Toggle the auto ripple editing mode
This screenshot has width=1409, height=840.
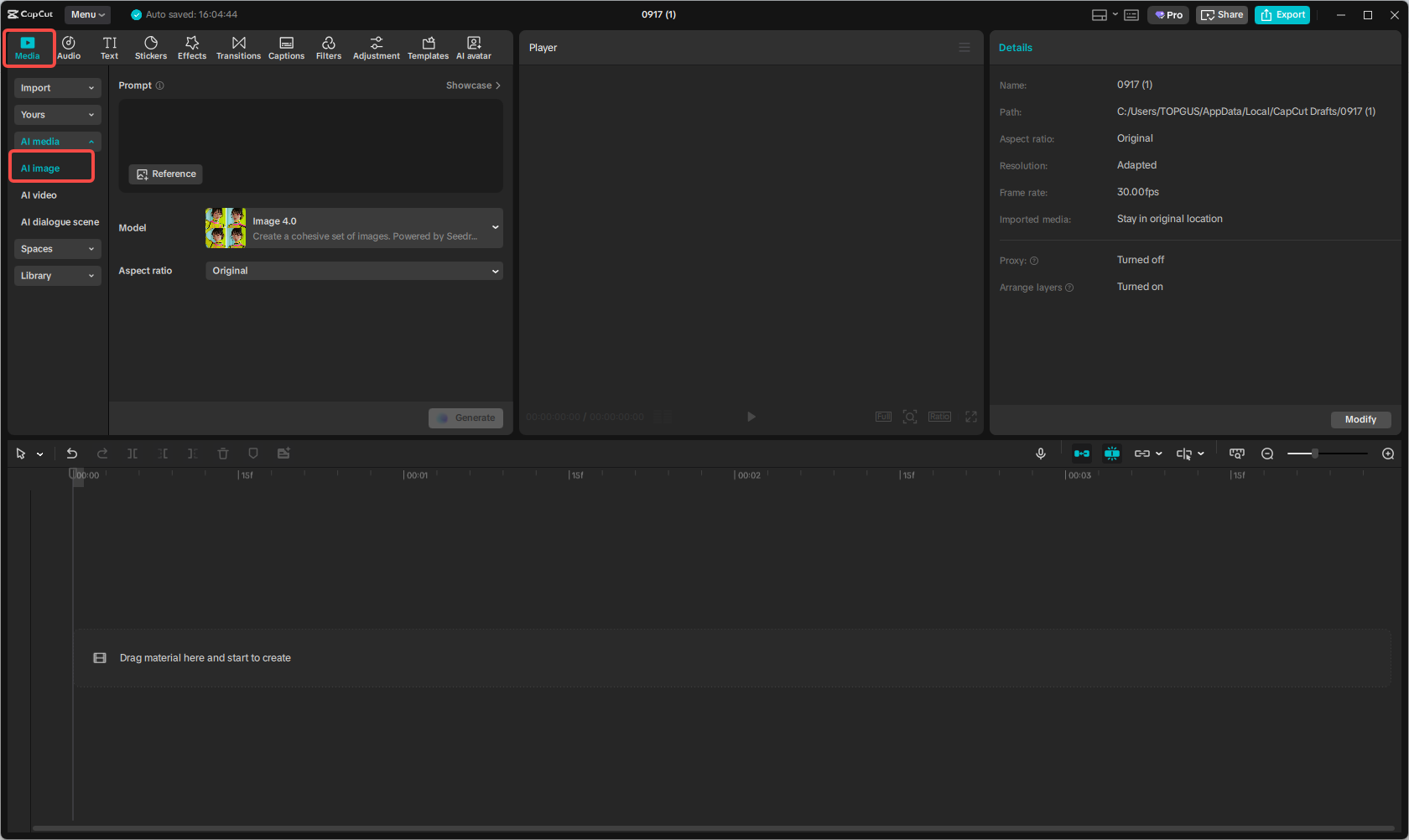(1081, 453)
